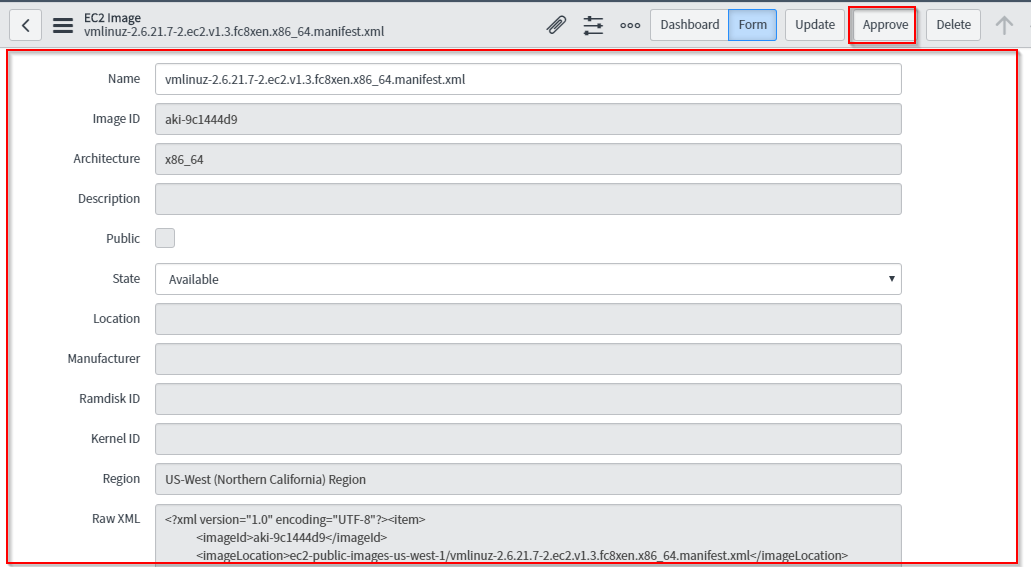Open the hamburger context menu icon
Viewport: 1031px width, 567px height.
point(63,25)
